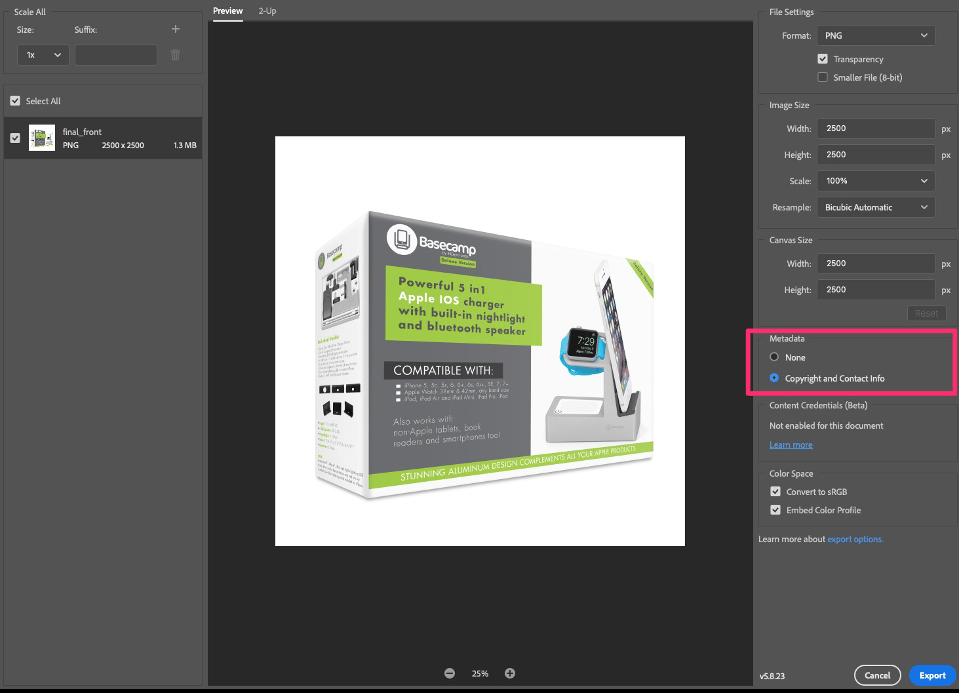
Task: Open the 1x size dropdown
Action: 43,55
